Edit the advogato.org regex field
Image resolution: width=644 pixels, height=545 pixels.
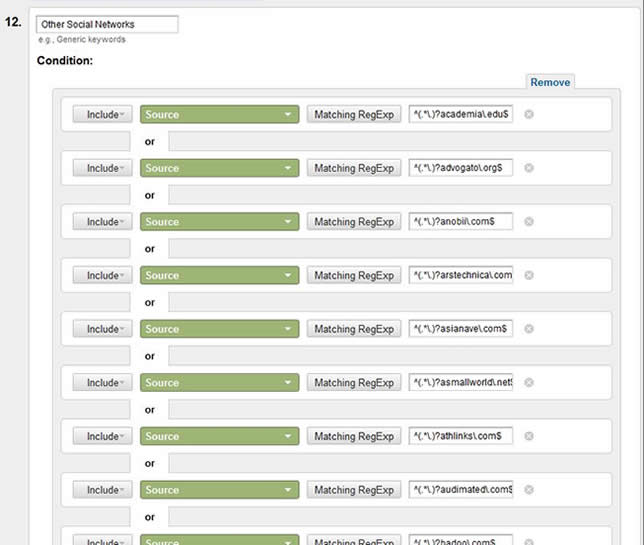pyautogui.click(x=461, y=168)
